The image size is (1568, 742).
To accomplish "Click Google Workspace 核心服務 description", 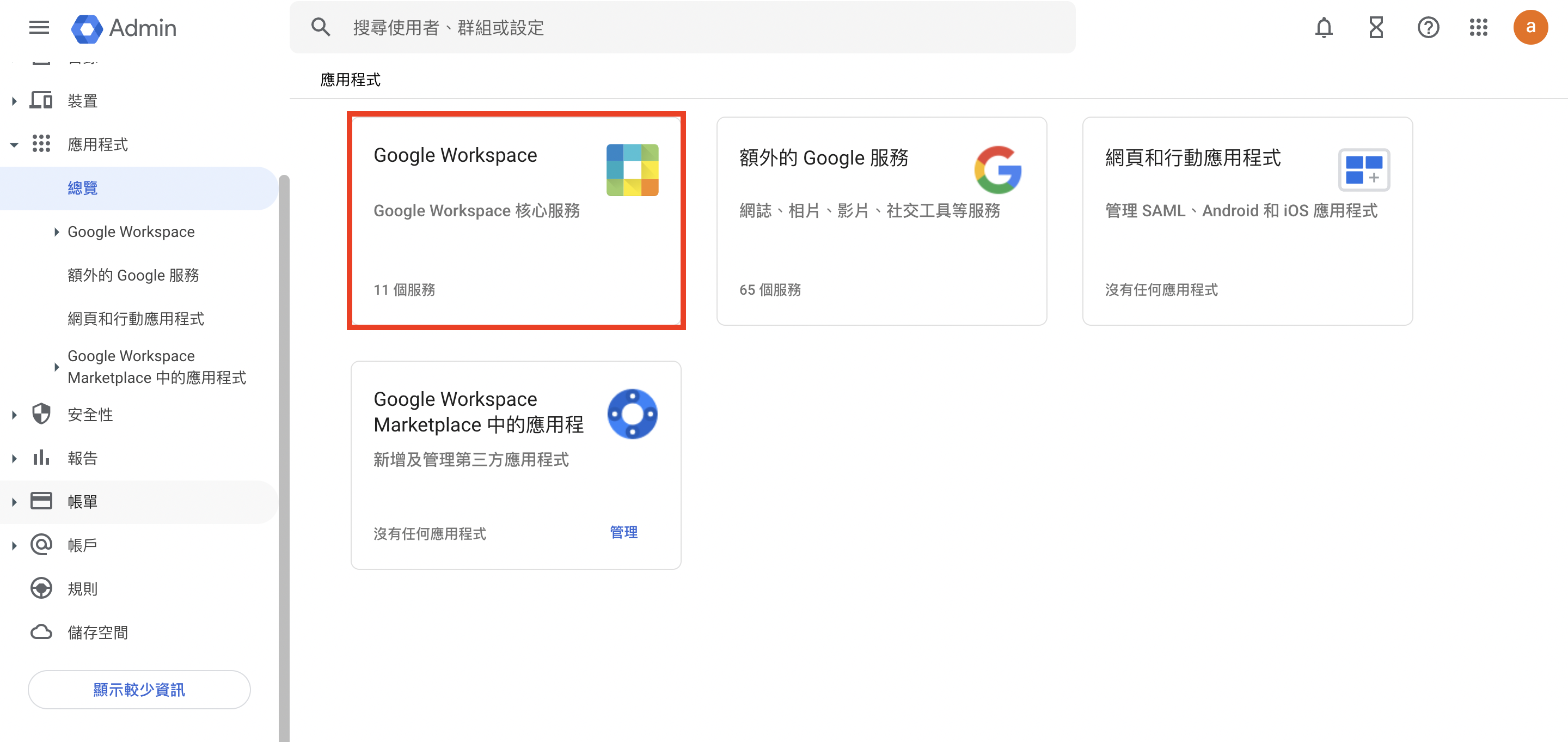I will [x=476, y=211].
